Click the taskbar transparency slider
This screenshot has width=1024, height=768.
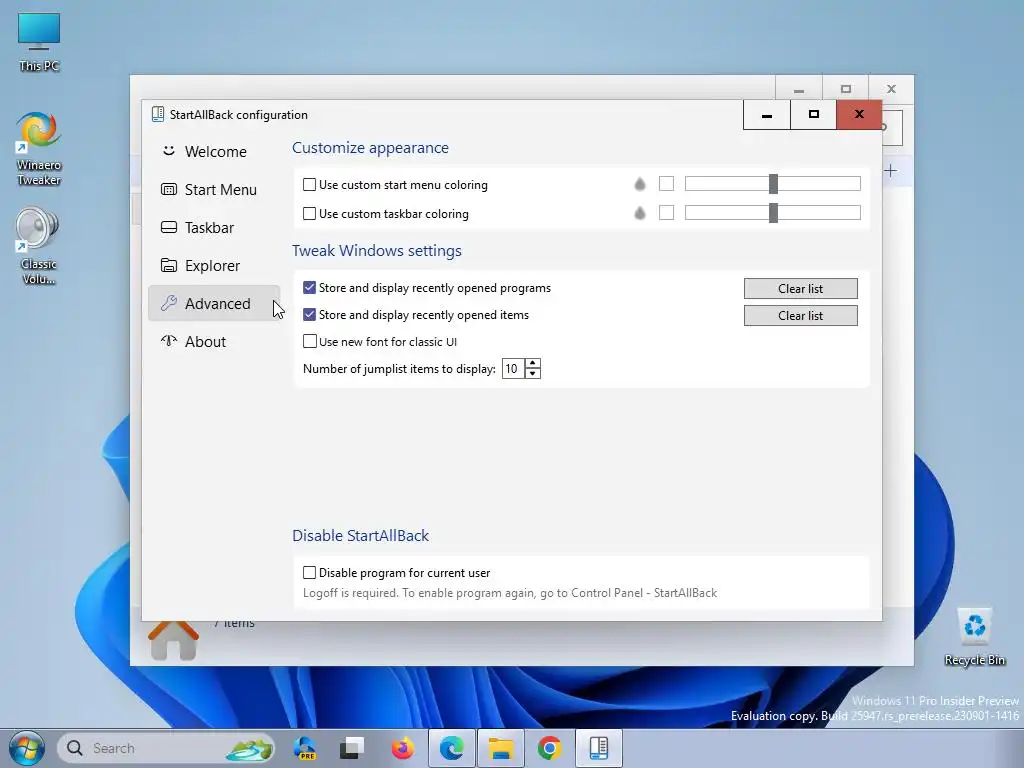click(773, 212)
